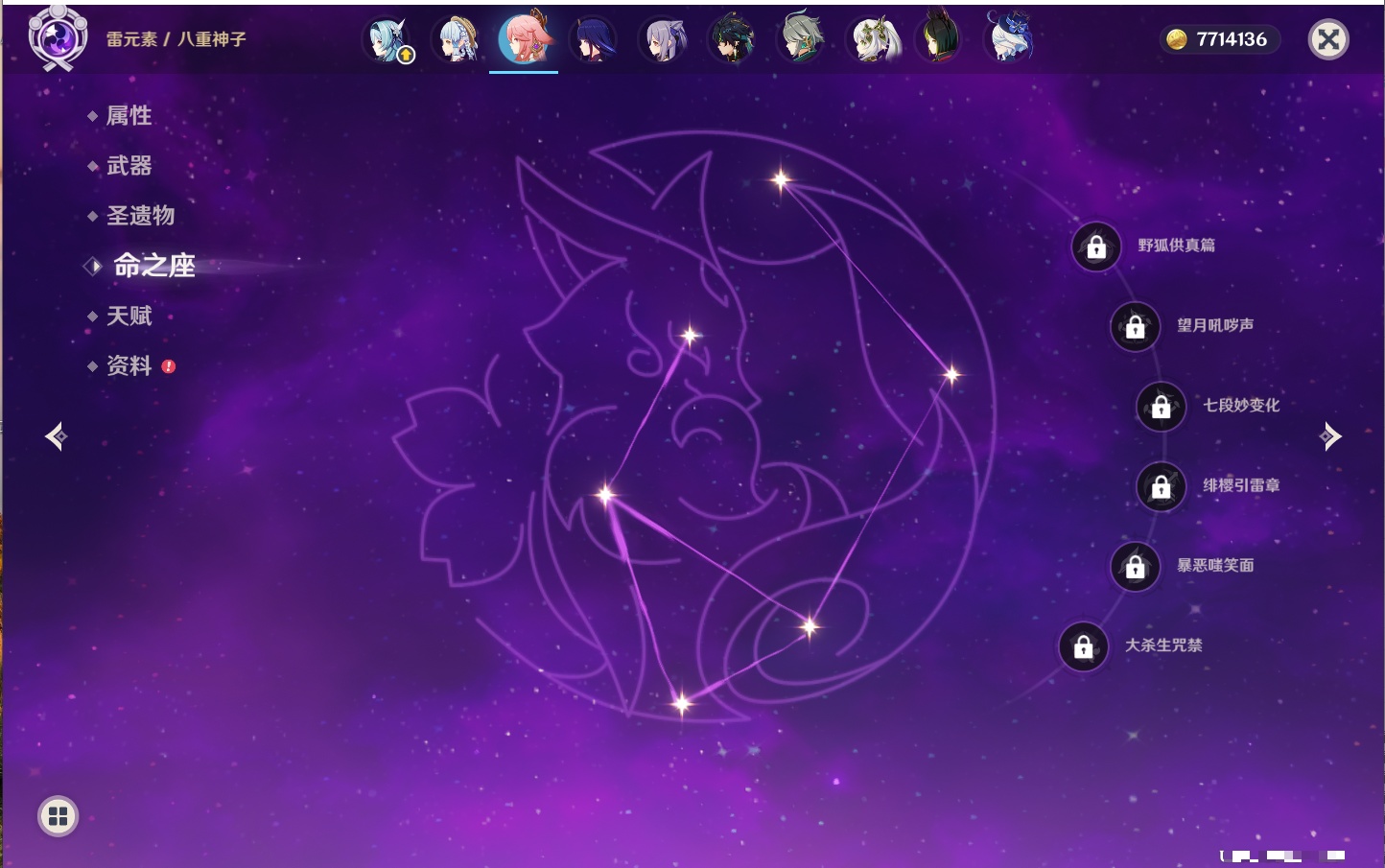Click the leftmost star node of the constellation
The height and width of the screenshot is (868, 1385).
click(x=605, y=495)
